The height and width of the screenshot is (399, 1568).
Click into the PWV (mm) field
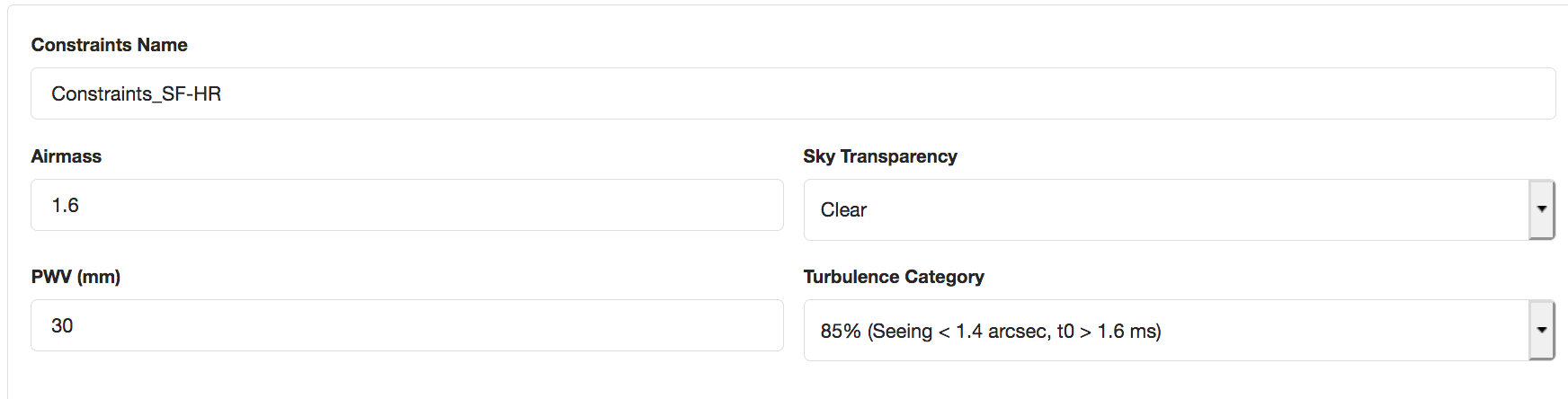406,325
